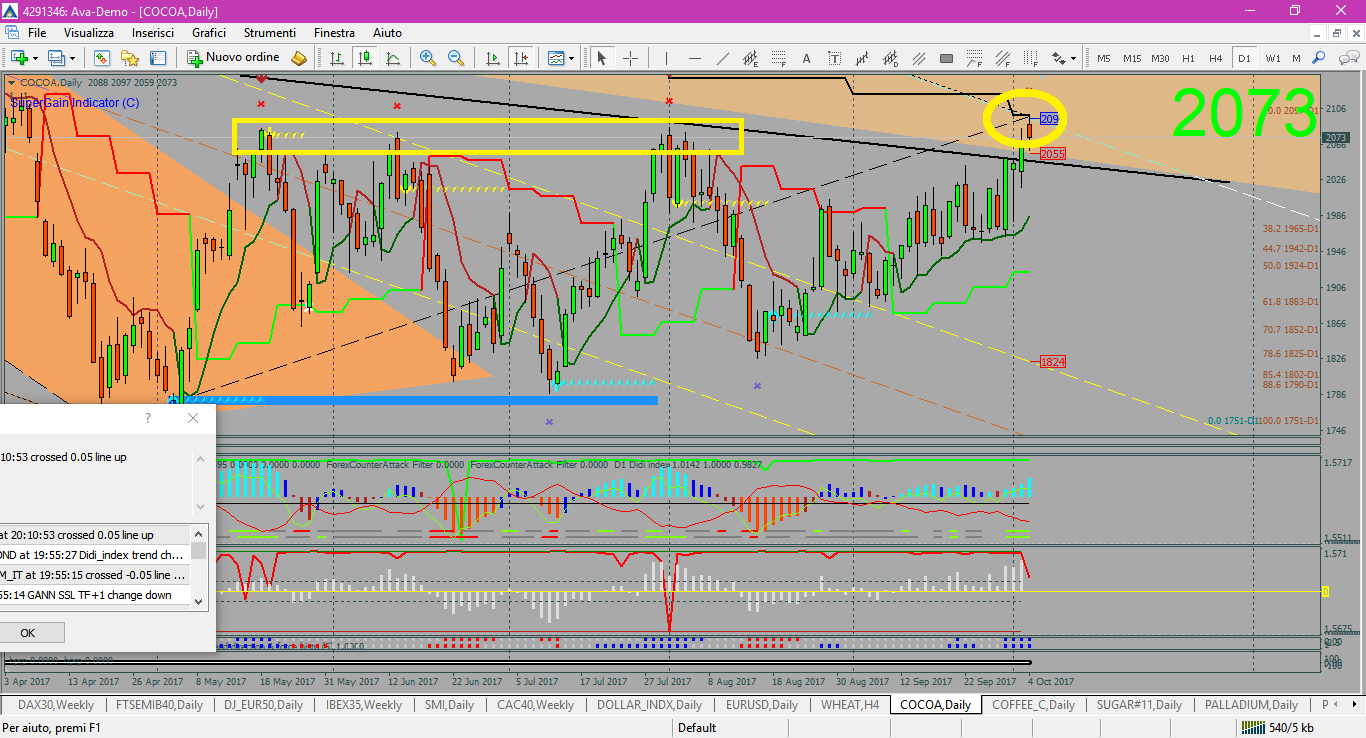
Task: Open the Strumenti menu
Action: (x=270, y=33)
